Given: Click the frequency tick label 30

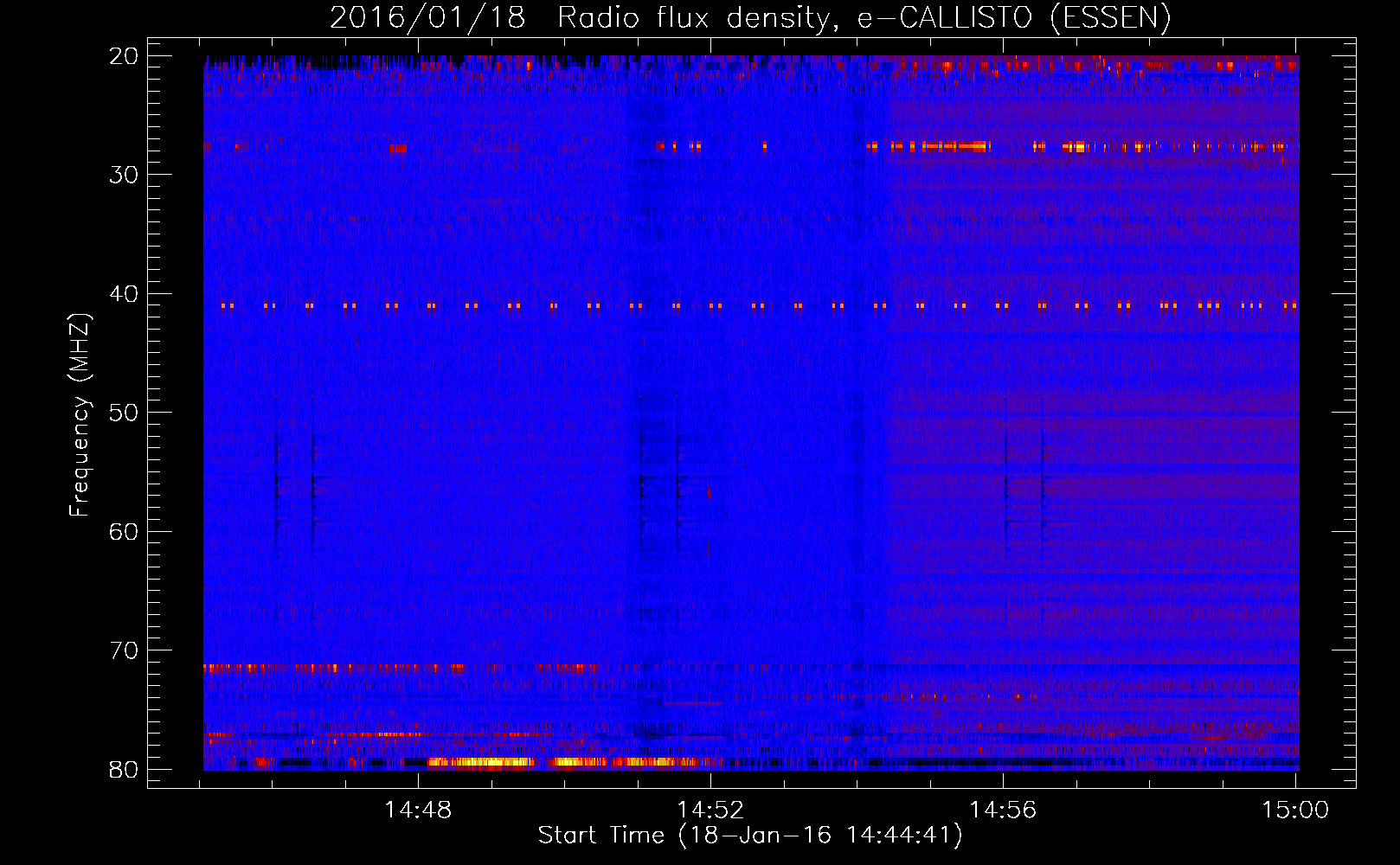Looking at the screenshot, I should click(125, 175).
